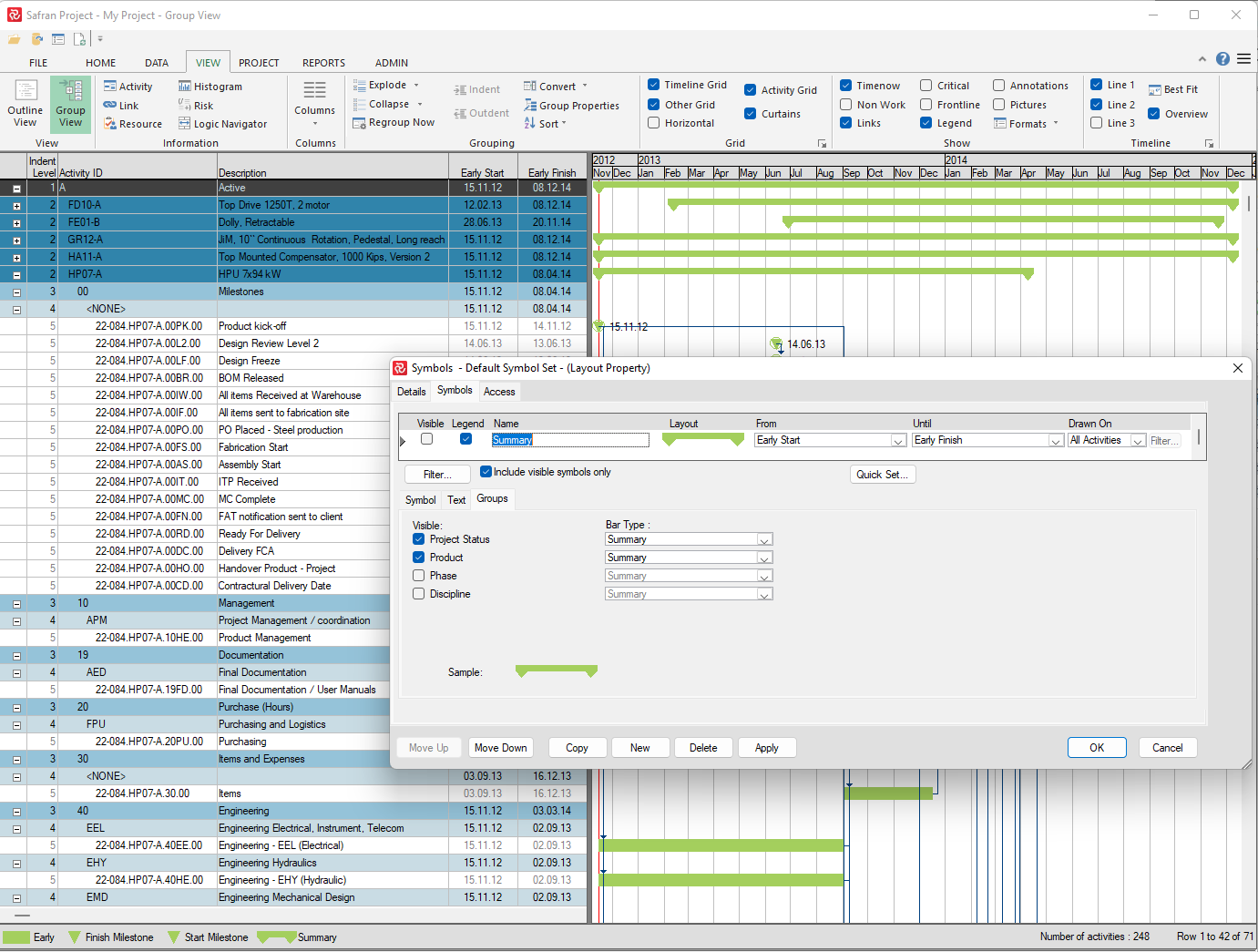This screenshot has height=952, width=1258.
Task: Outdent the selected group
Action: tap(482, 113)
